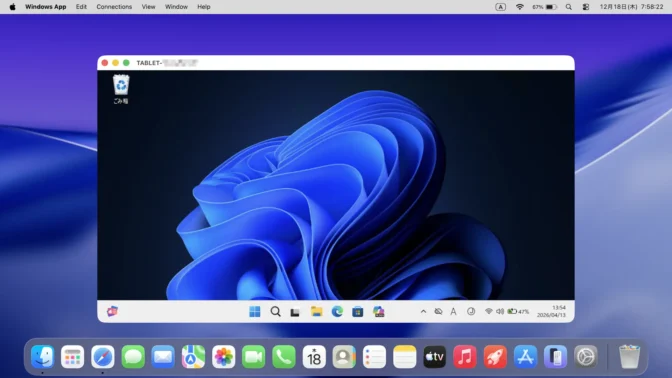The height and width of the screenshot is (378, 672).
Task: Open Phone app from the Dock
Action: pos(284,357)
